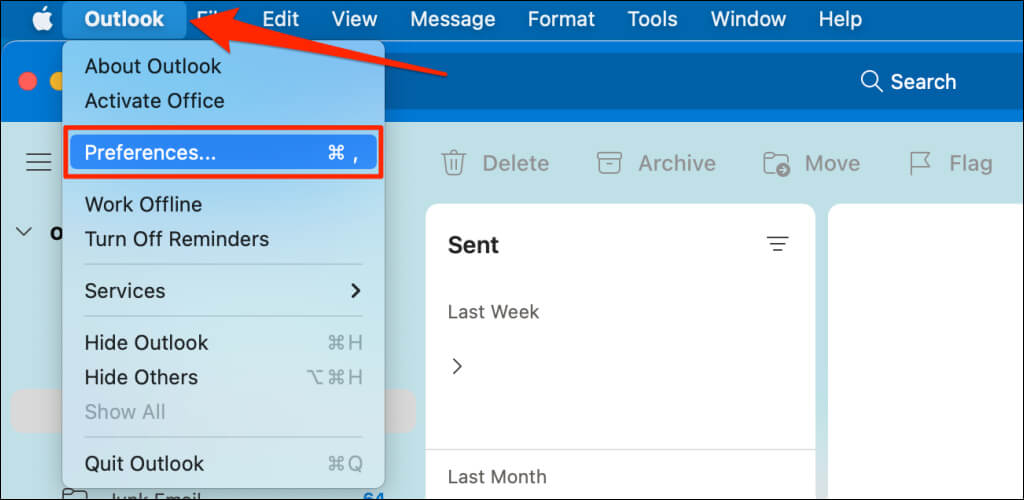Click the Delete trash icon
1024x500 pixels.
point(454,163)
